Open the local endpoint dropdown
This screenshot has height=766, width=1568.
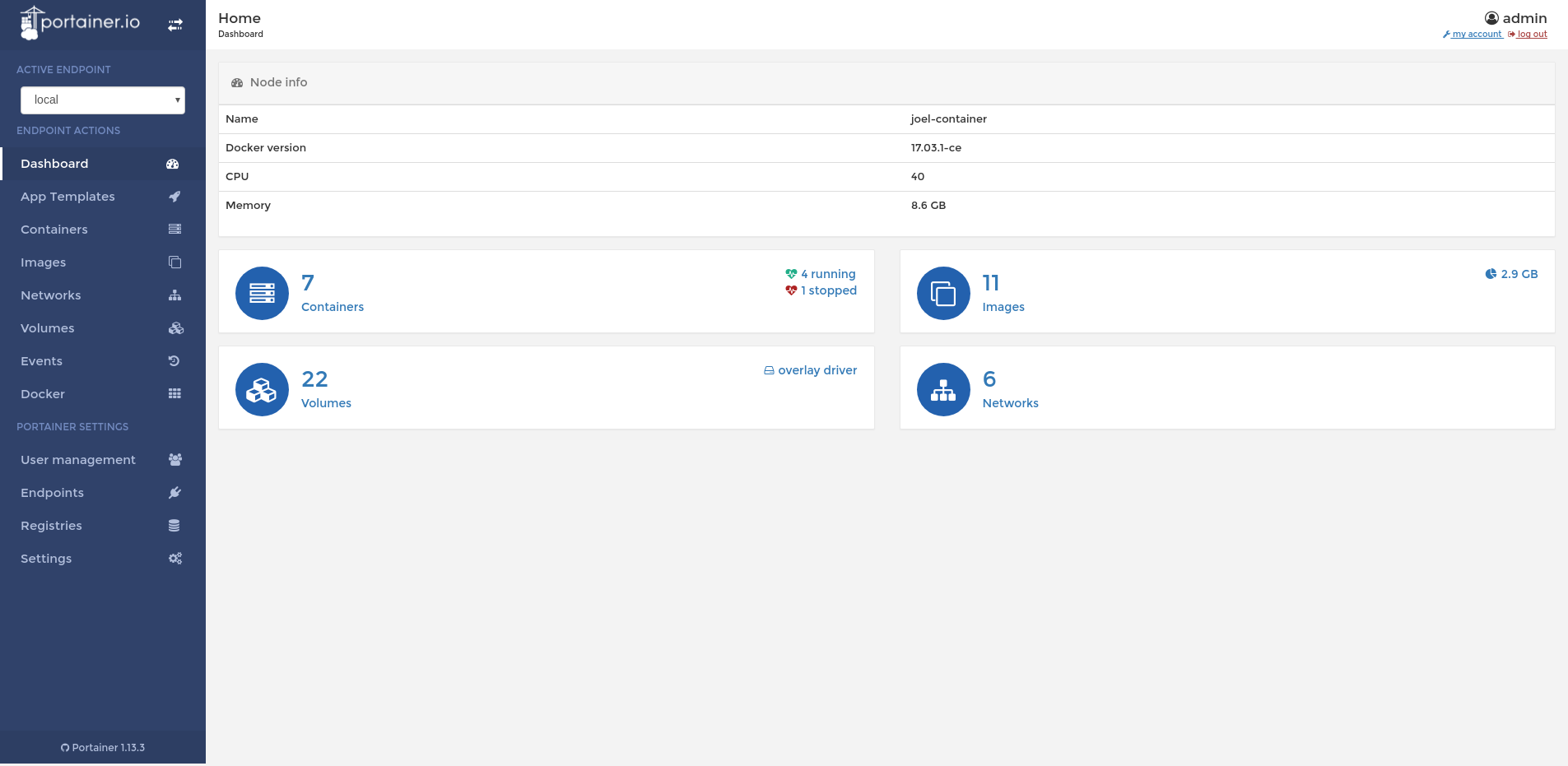pyautogui.click(x=103, y=100)
